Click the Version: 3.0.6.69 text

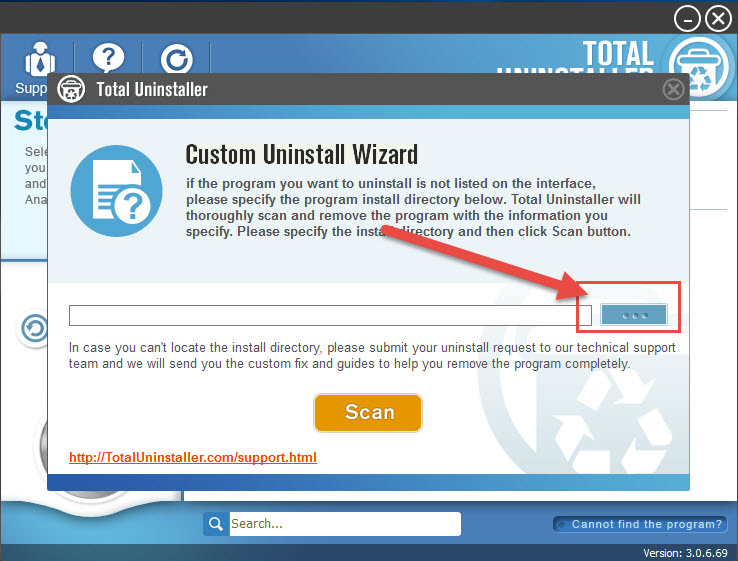click(x=685, y=553)
